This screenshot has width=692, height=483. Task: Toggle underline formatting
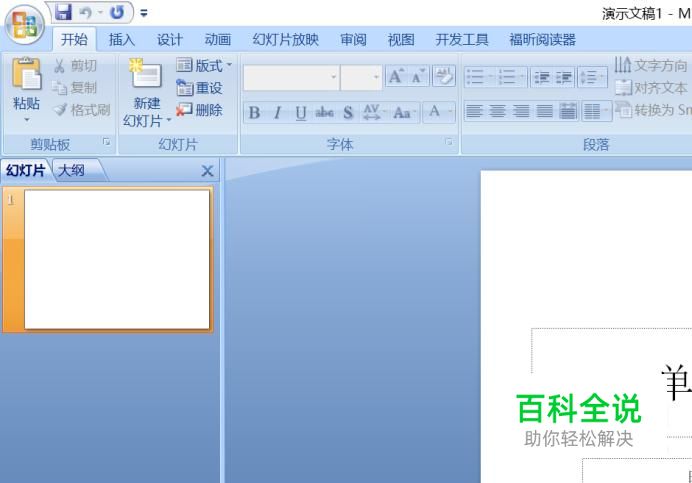click(x=301, y=112)
